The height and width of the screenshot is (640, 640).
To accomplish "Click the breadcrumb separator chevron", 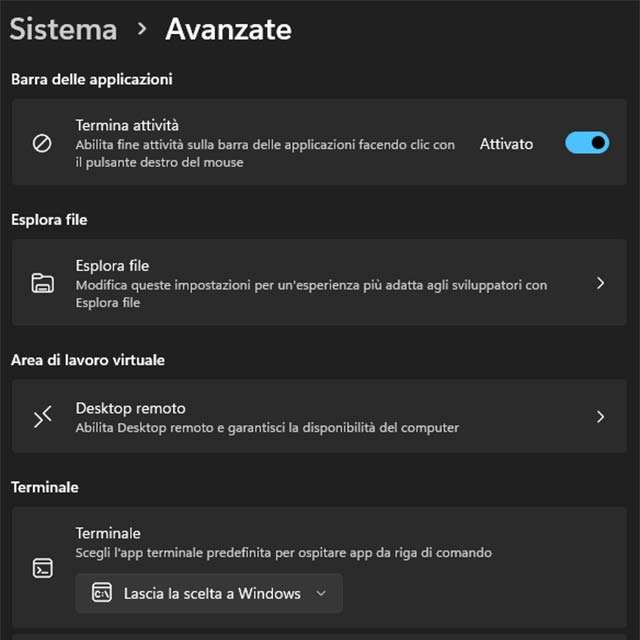I will click(x=142, y=29).
